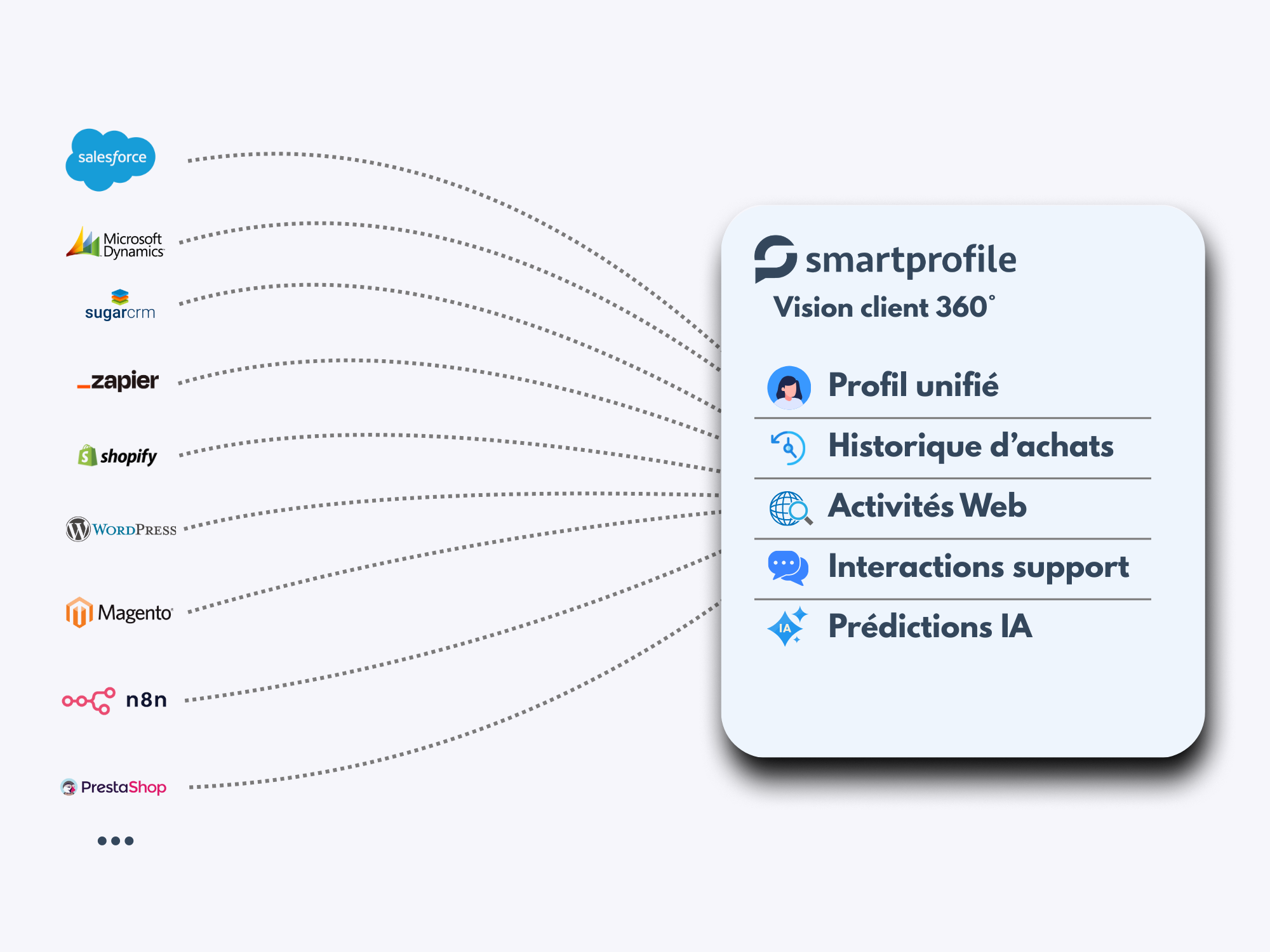Select the Magento logo
This screenshot has height=952, width=1270.
tap(119, 612)
